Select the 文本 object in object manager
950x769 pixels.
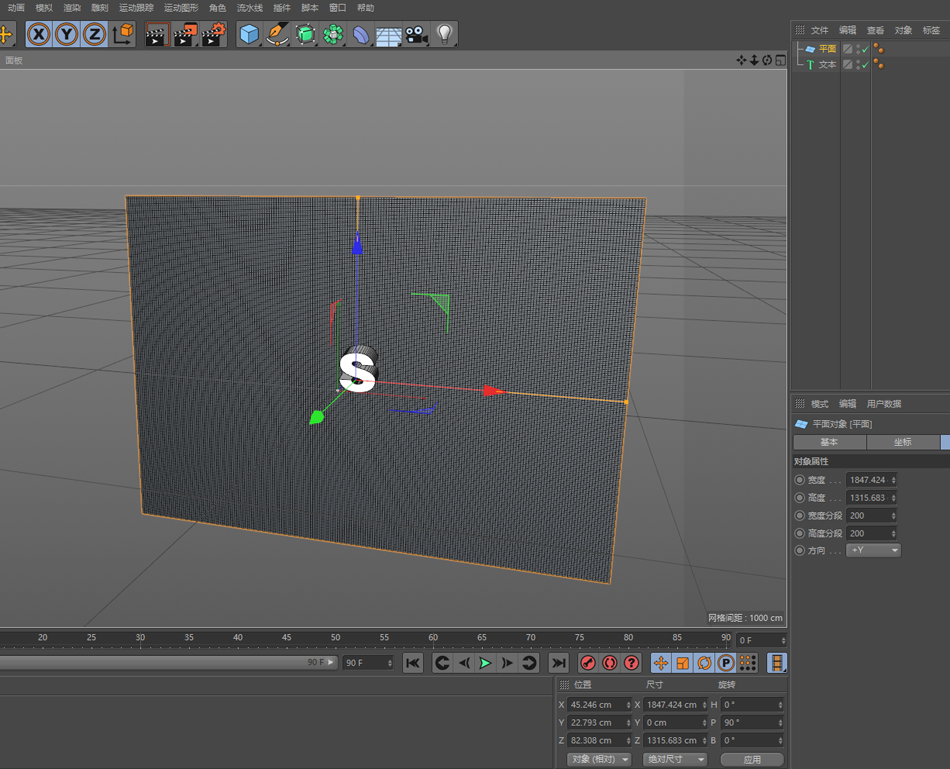click(827, 65)
